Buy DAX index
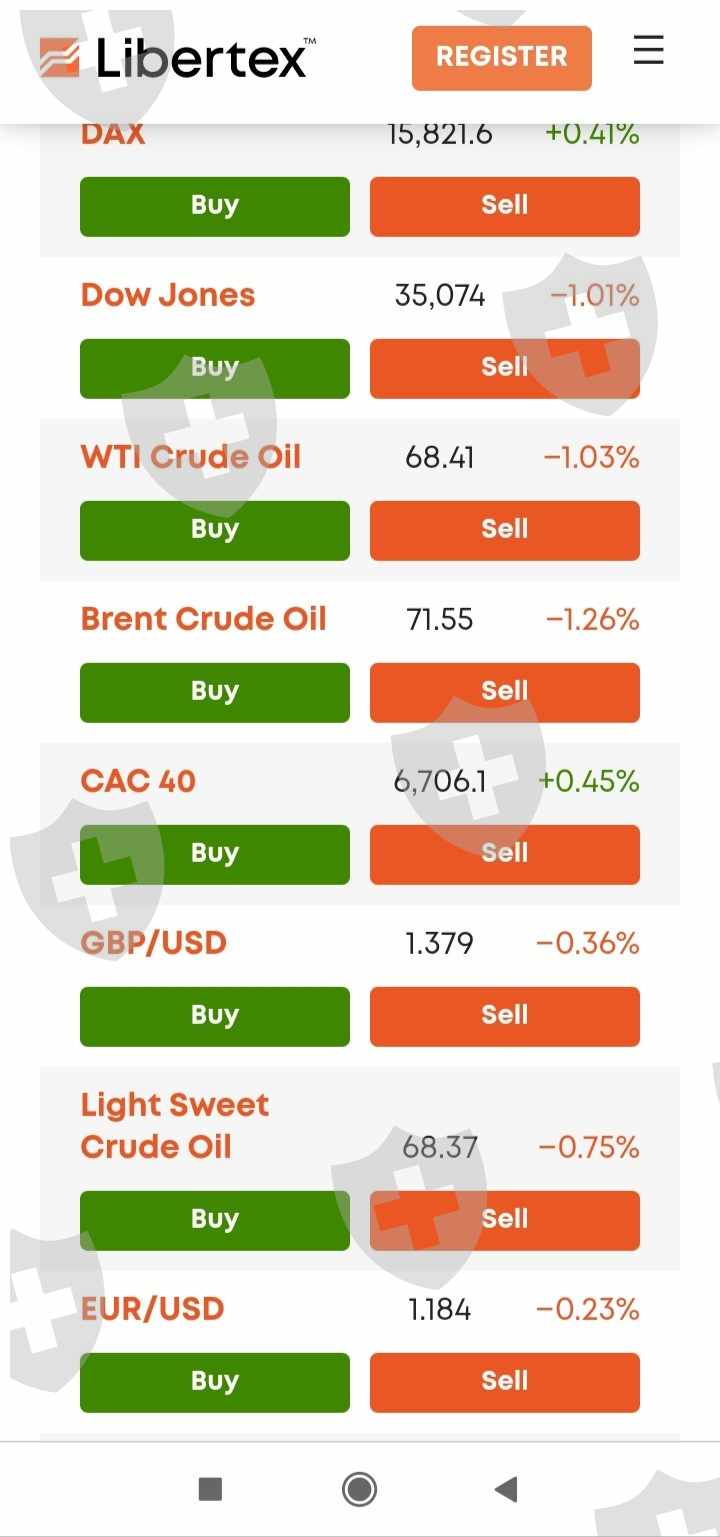 pos(214,206)
